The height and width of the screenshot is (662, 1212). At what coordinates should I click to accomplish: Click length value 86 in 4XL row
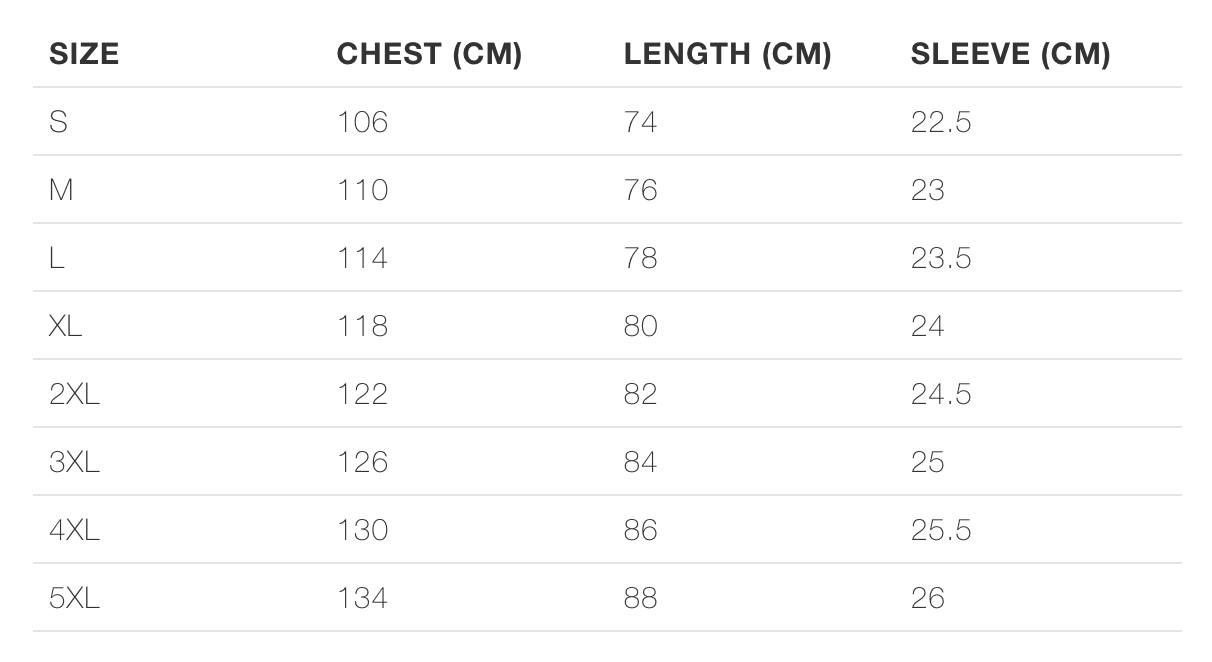(x=640, y=530)
